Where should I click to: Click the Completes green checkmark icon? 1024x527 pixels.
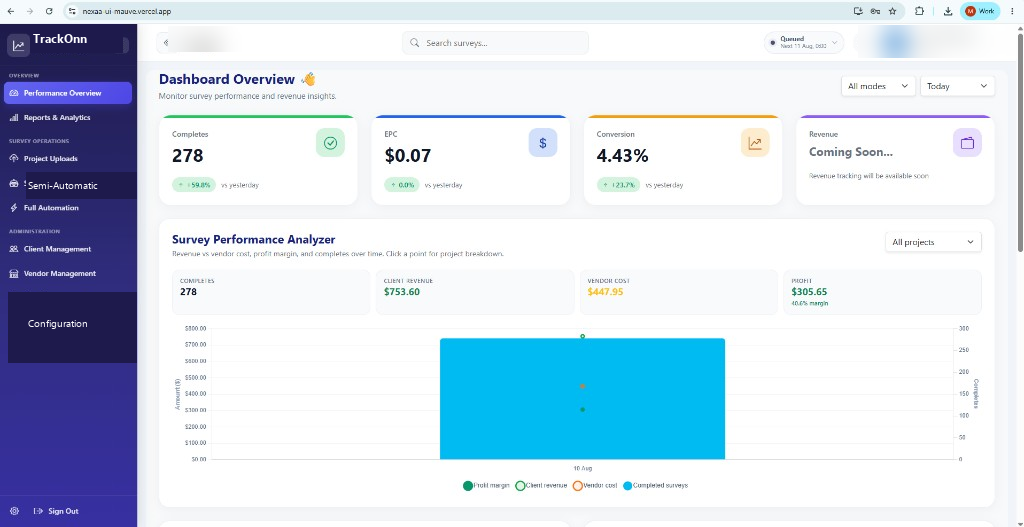pos(330,143)
